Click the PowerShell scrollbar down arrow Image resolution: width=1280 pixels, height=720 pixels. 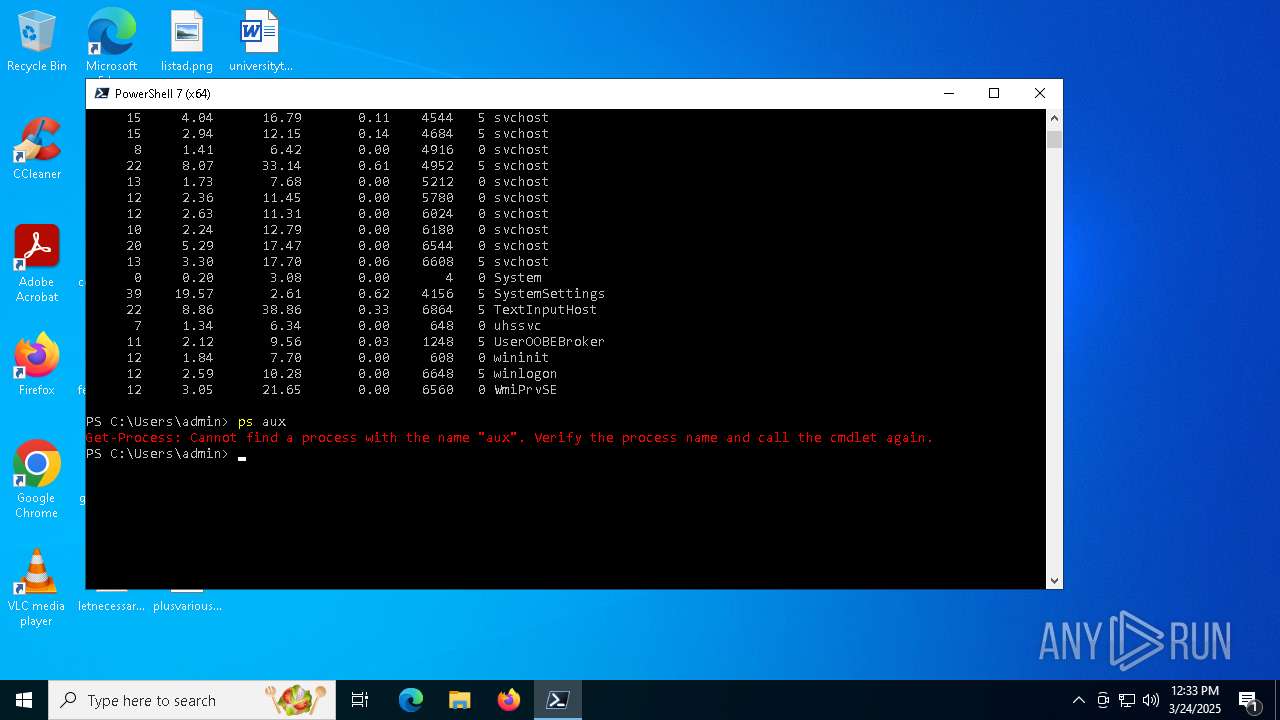click(x=1054, y=580)
